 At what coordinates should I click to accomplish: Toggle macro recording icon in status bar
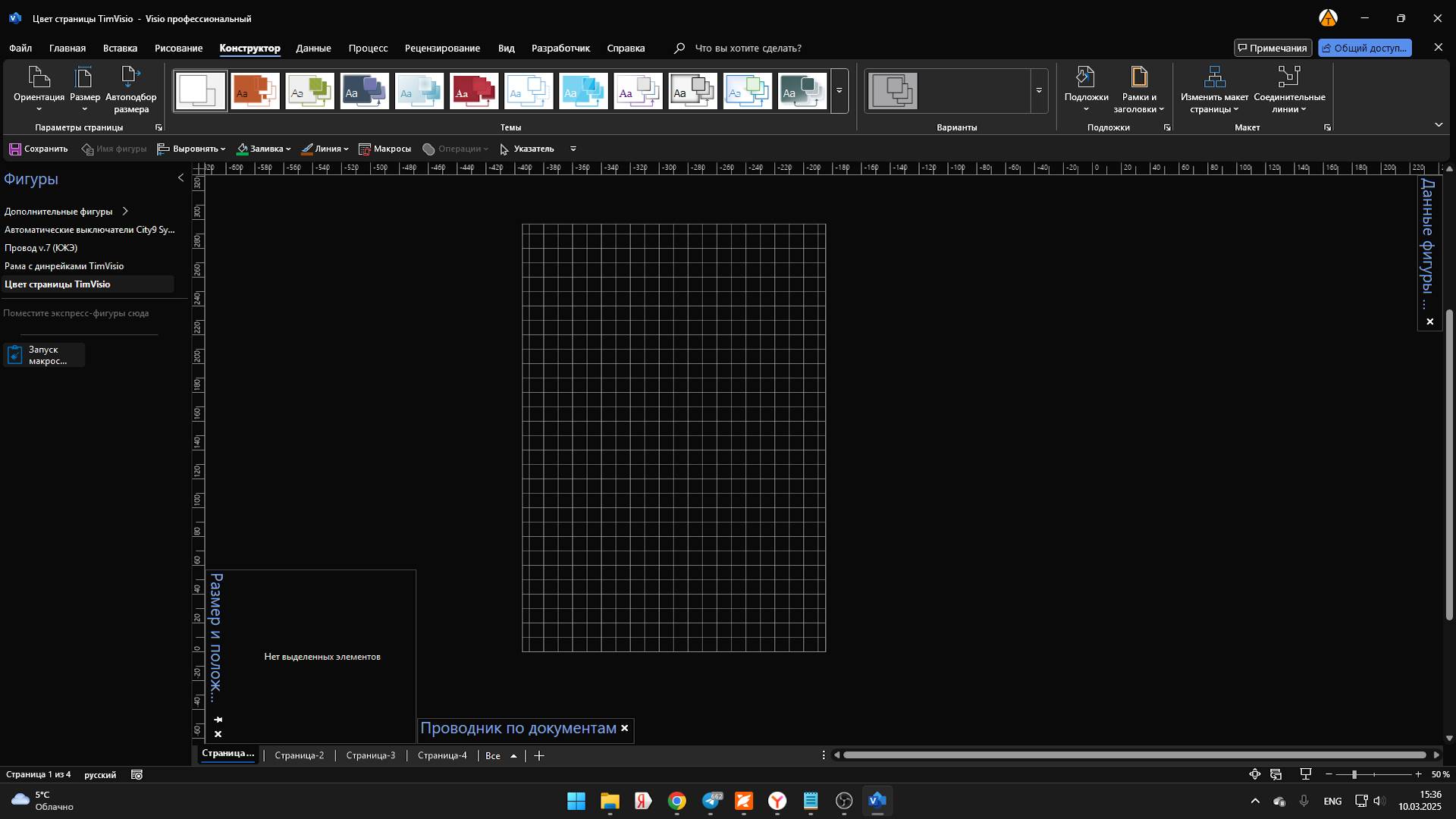pos(136,775)
